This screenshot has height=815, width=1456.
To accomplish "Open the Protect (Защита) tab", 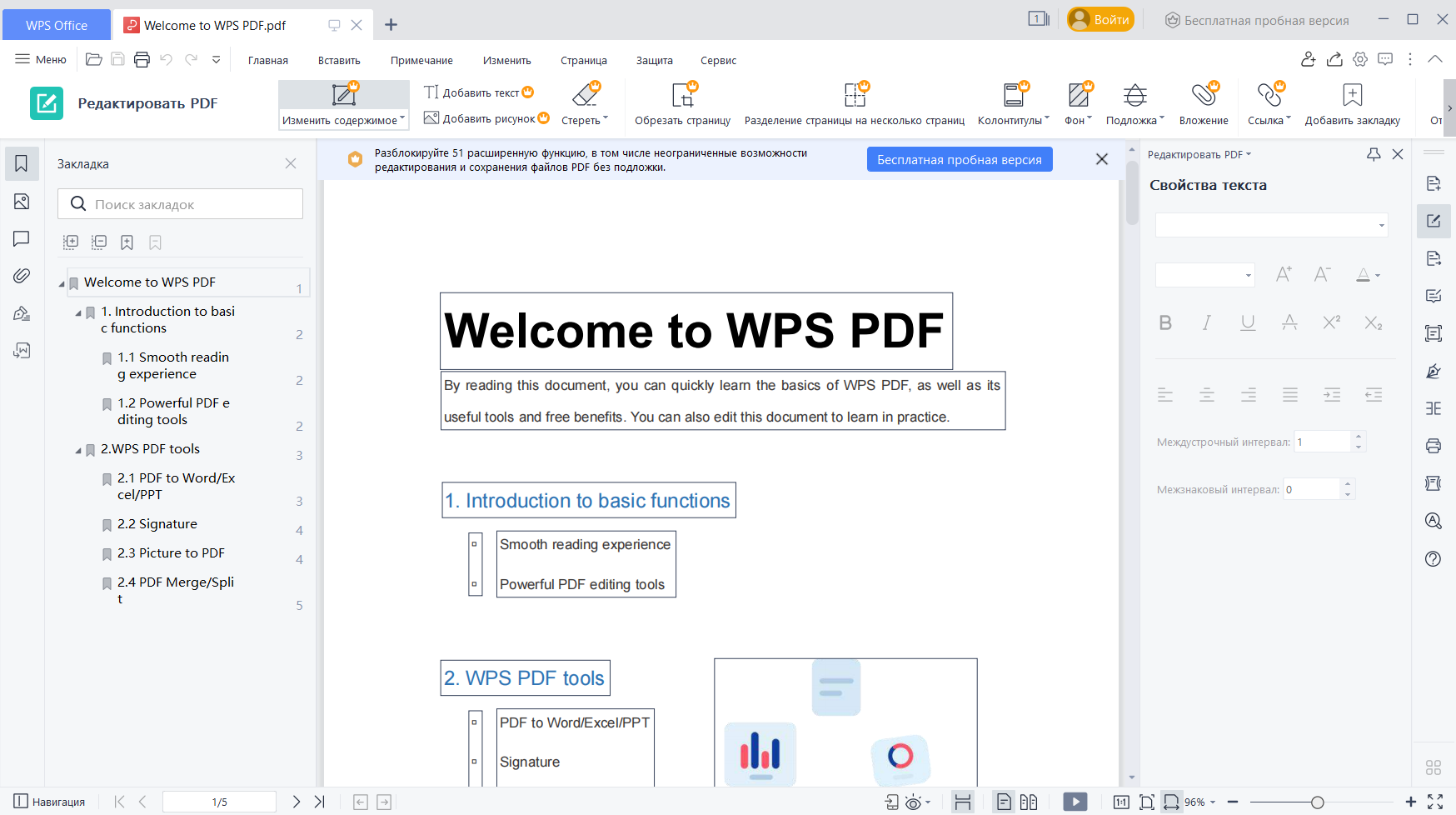I will click(x=654, y=61).
